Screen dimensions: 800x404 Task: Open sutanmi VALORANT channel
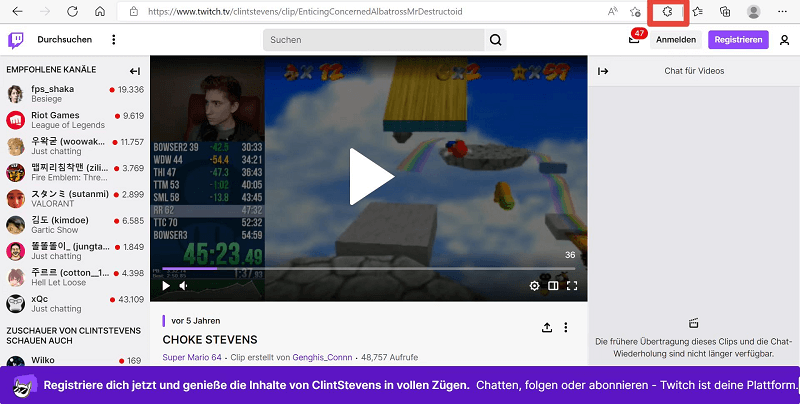tap(75, 198)
